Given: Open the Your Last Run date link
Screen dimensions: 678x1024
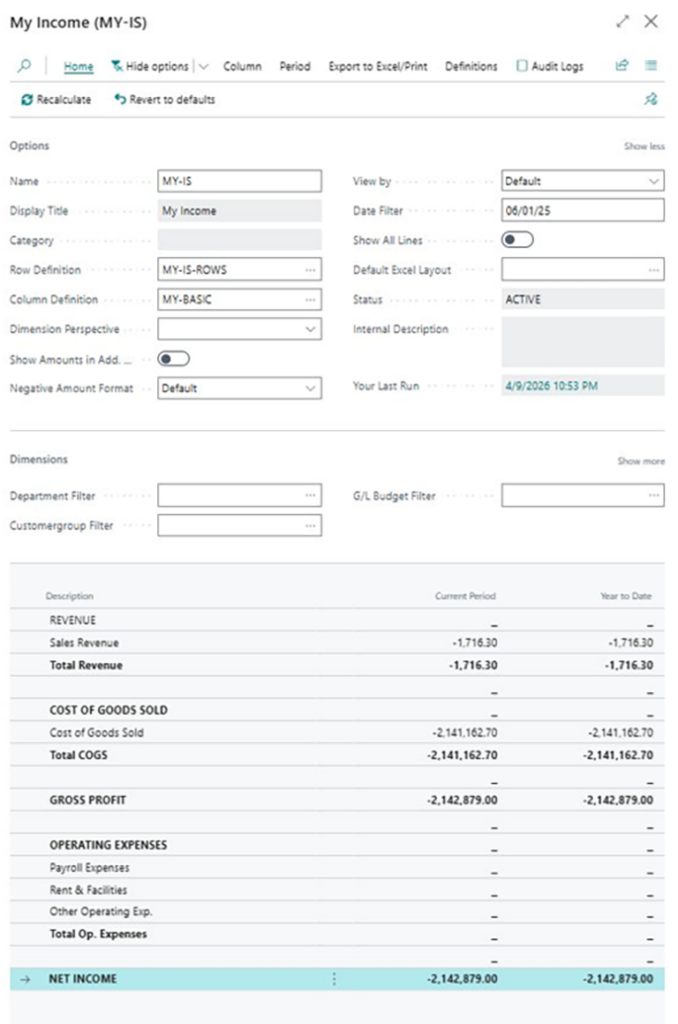Looking at the screenshot, I should (551, 386).
